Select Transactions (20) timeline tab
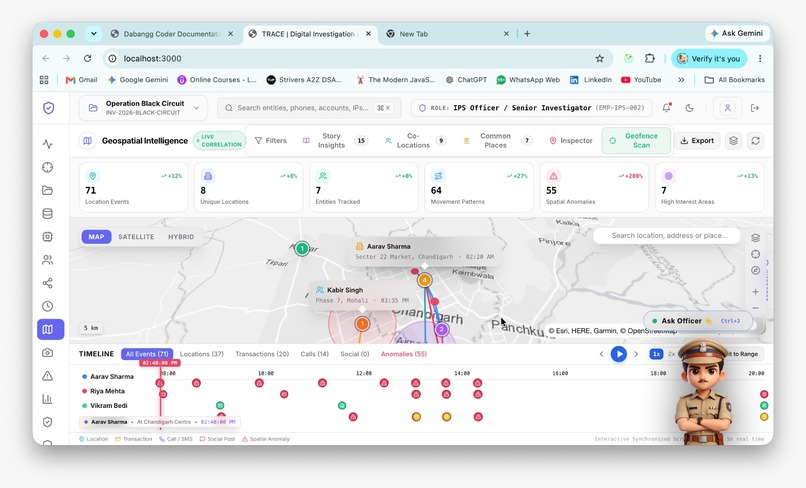The image size is (806, 488). (262, 354)
